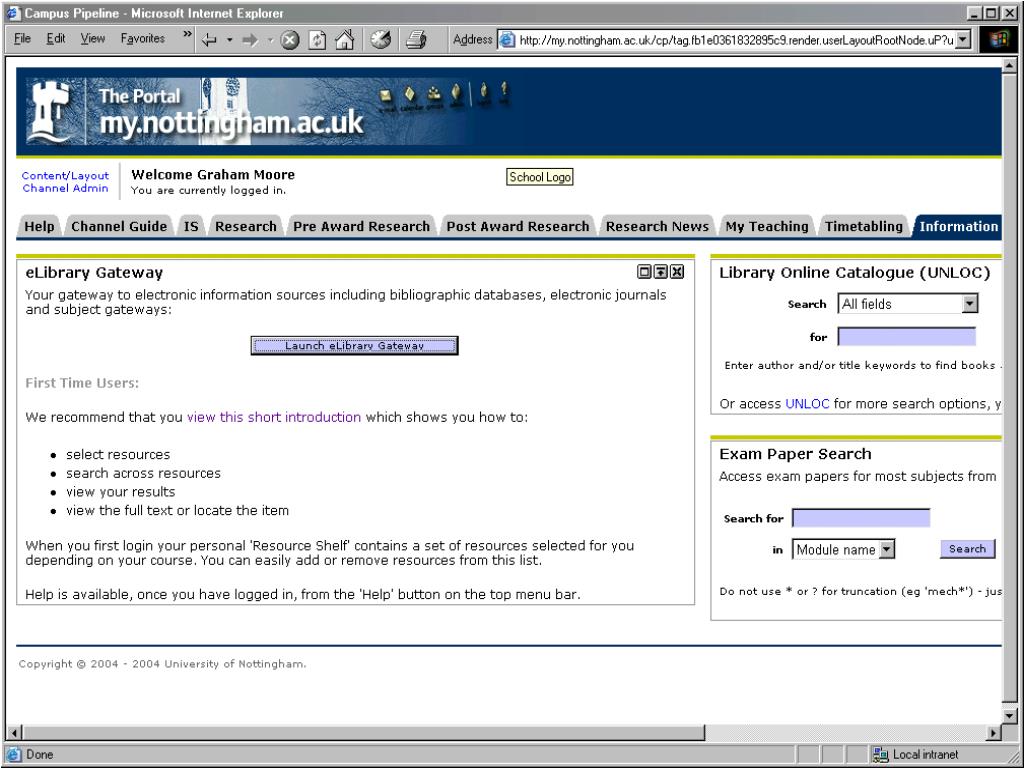The height and width of the screenshot is (768, 1024).
Task: Click the School Logo placeholder
Action: tap(540, 177)
